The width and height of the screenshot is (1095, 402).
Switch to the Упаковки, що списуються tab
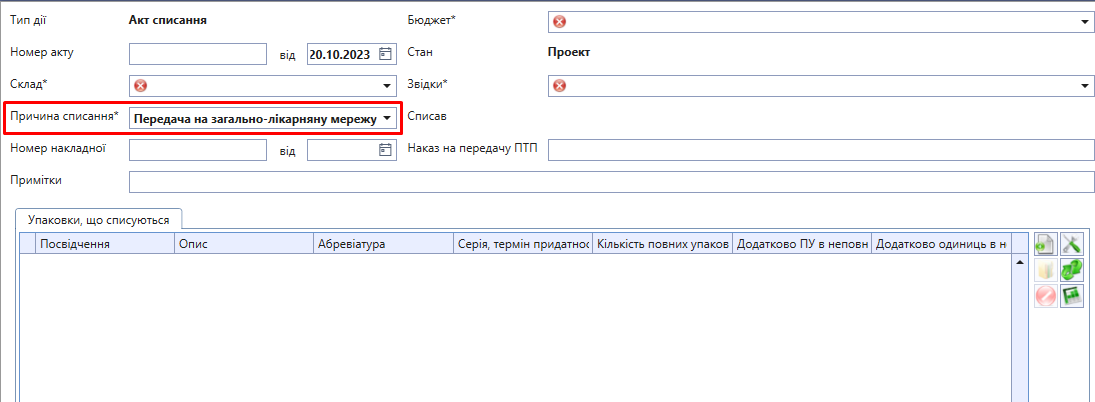(98, 219)
